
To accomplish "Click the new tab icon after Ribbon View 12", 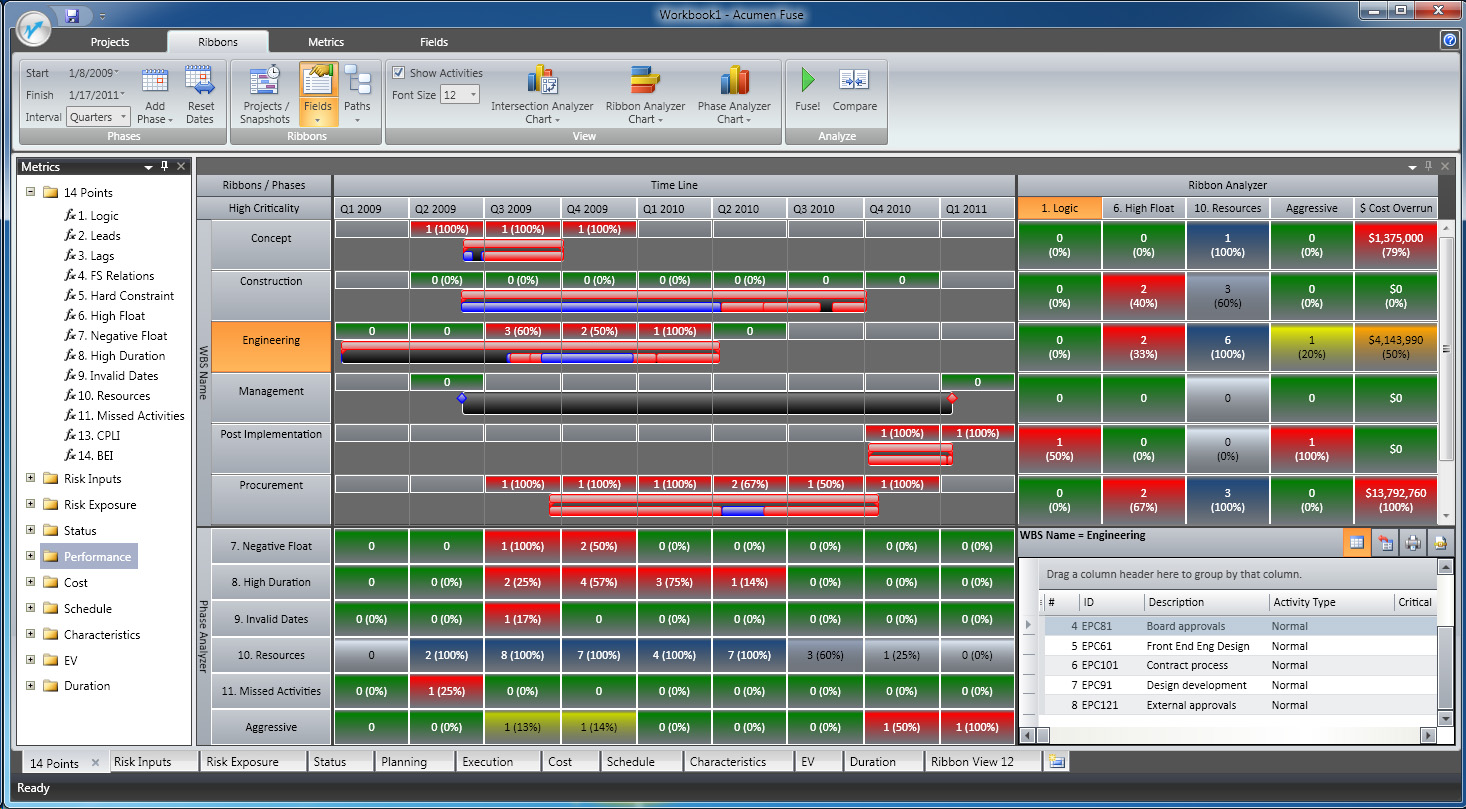I will [x=1057, y=762].
